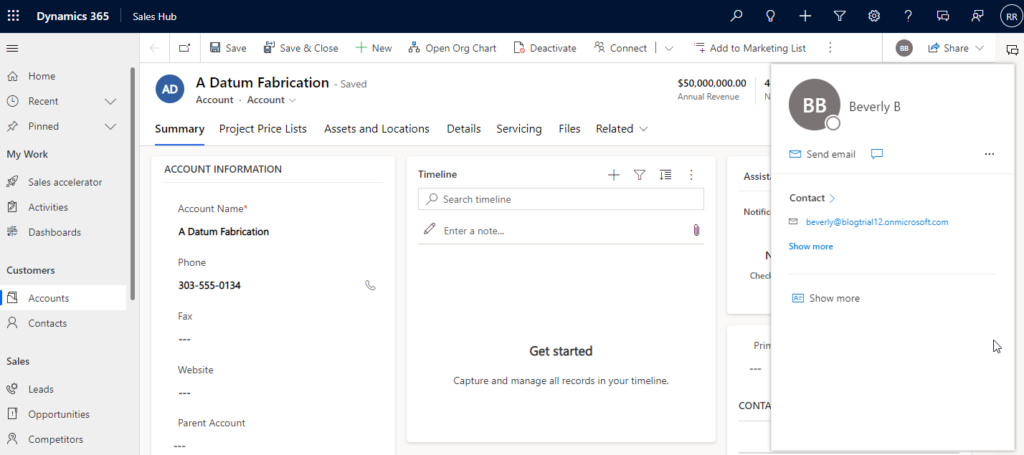Click the phone call icon beside Phone
The height and width of the screenshot is (455, 1024).
(370, 285)
